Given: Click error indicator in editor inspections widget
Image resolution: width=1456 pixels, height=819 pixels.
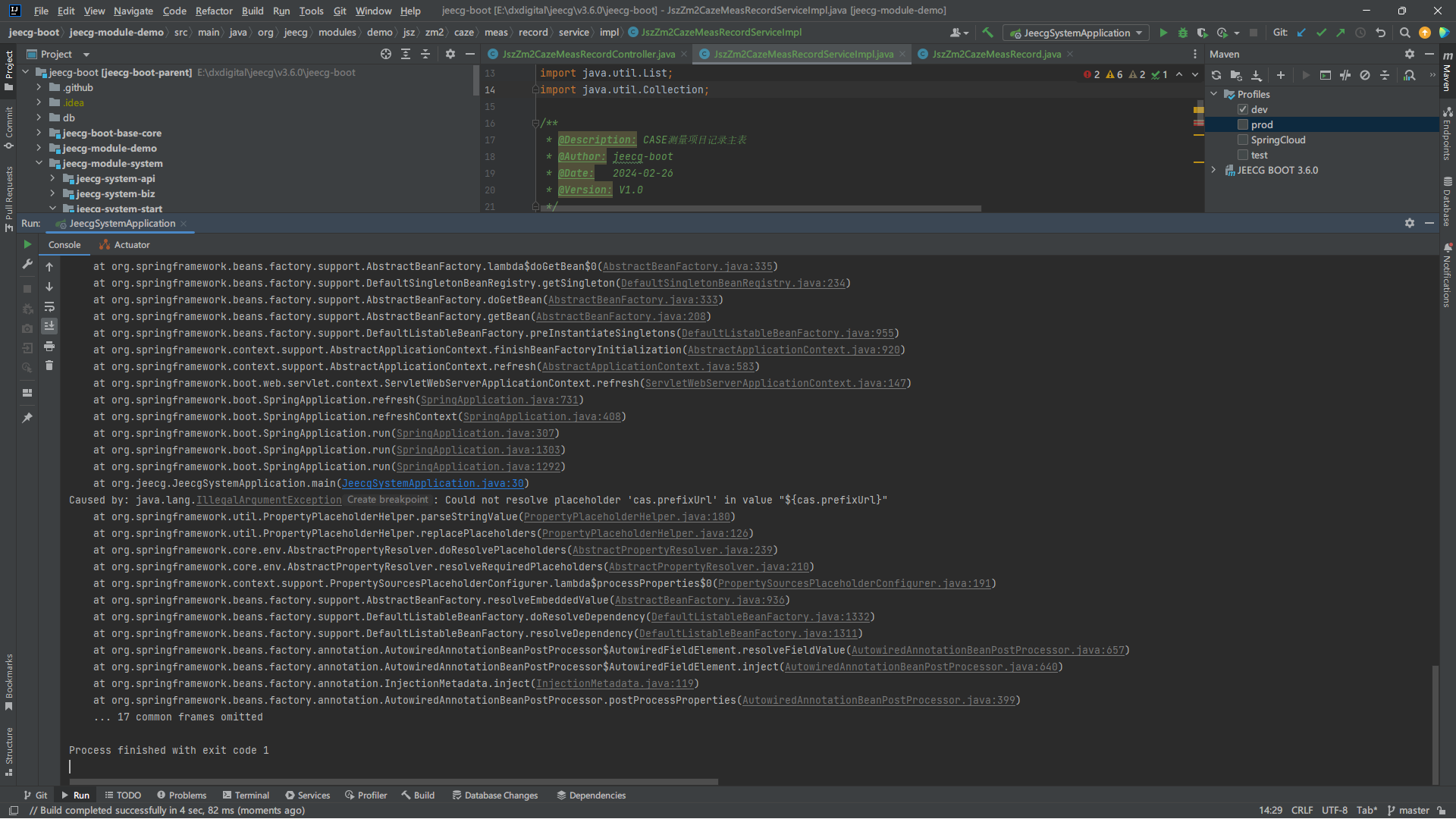Looking at the screenshot, I should coord(1092,74).
